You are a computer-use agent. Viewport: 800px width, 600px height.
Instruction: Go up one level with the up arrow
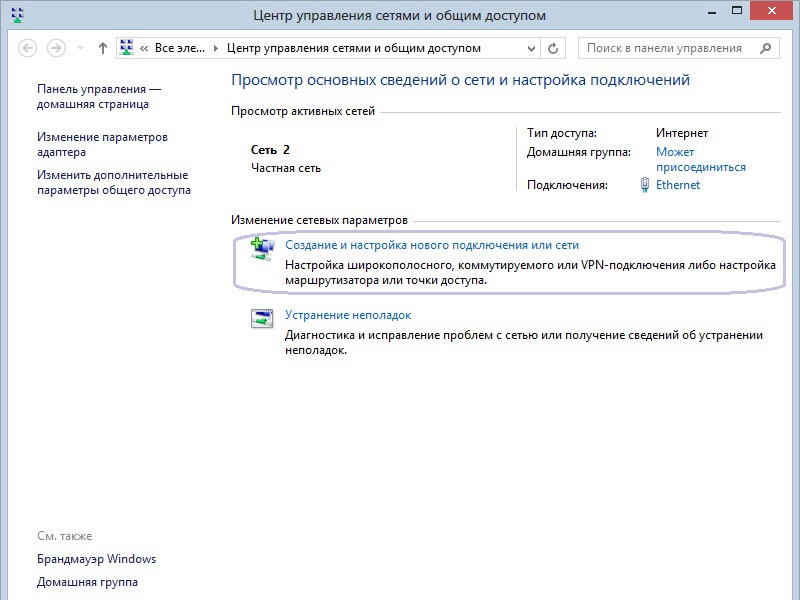(x=103, y=48)
